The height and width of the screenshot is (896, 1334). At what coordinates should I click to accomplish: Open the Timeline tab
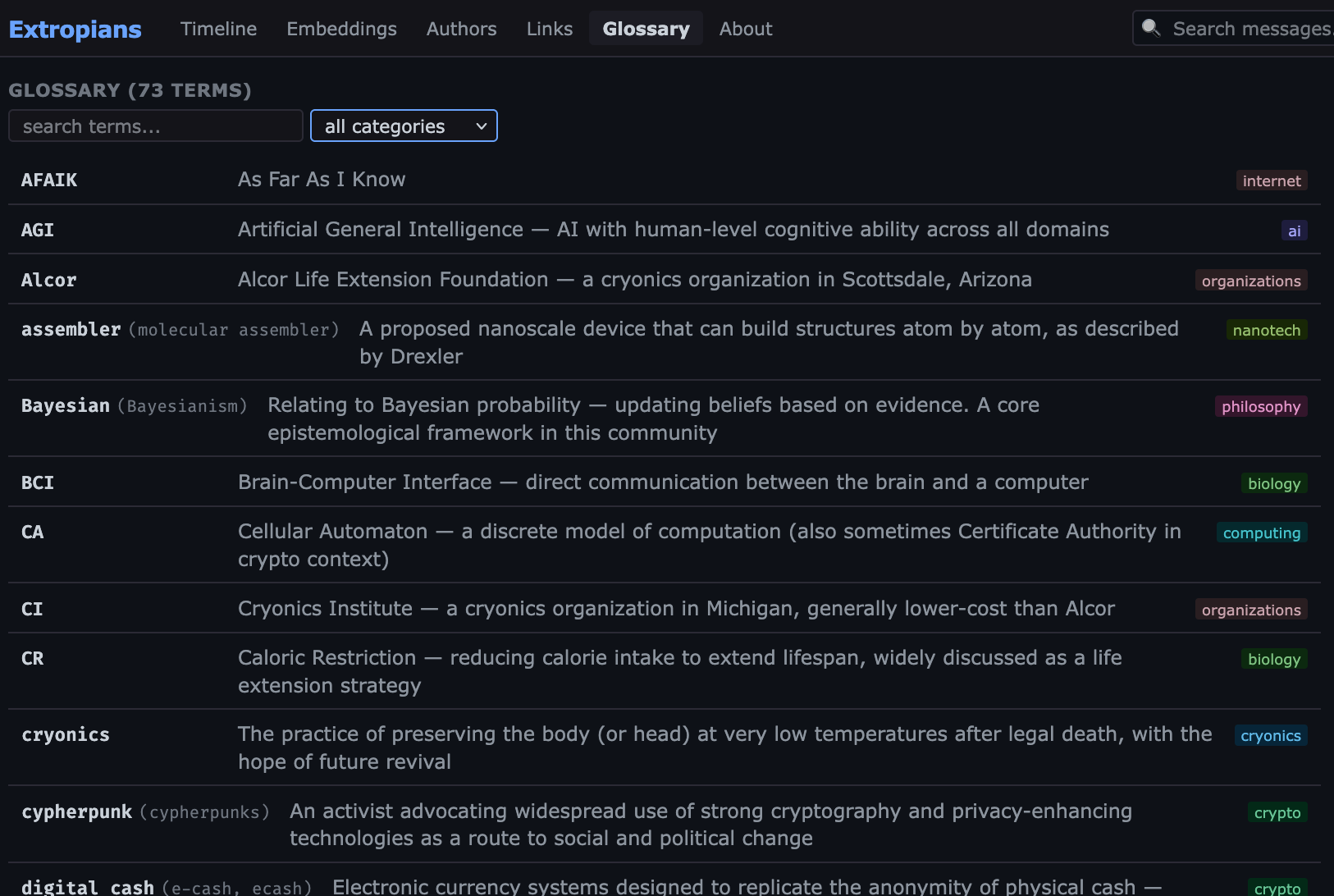pos(218,29)
